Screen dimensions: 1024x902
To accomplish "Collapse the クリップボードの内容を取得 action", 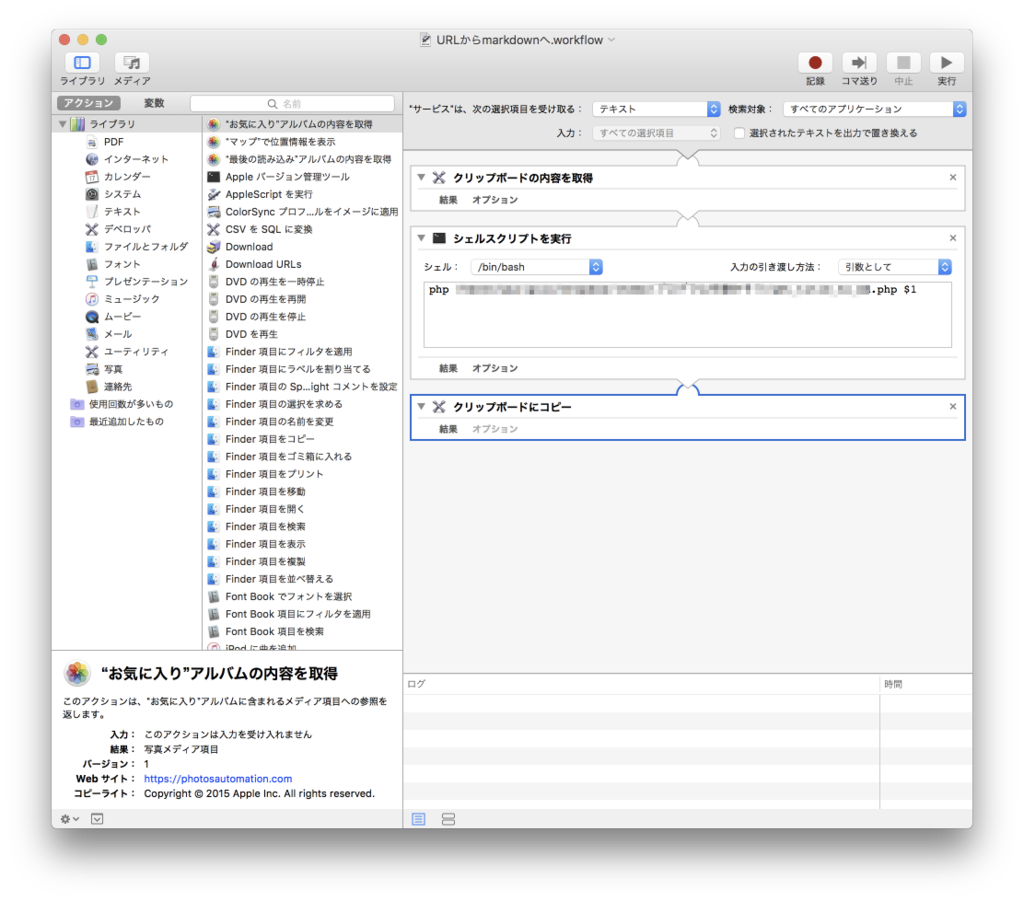I will (x=421, y=177).
